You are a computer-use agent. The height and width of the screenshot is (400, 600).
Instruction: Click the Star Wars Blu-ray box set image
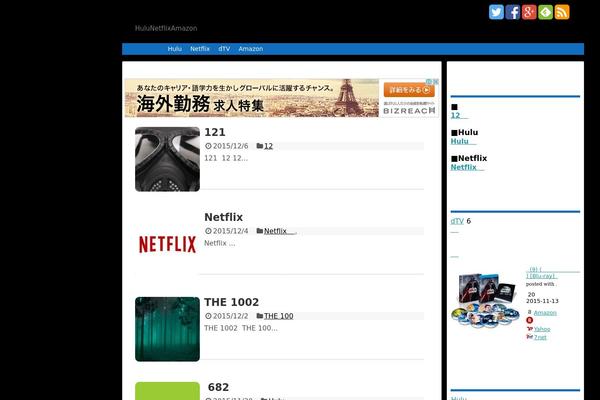coord(485,301)
